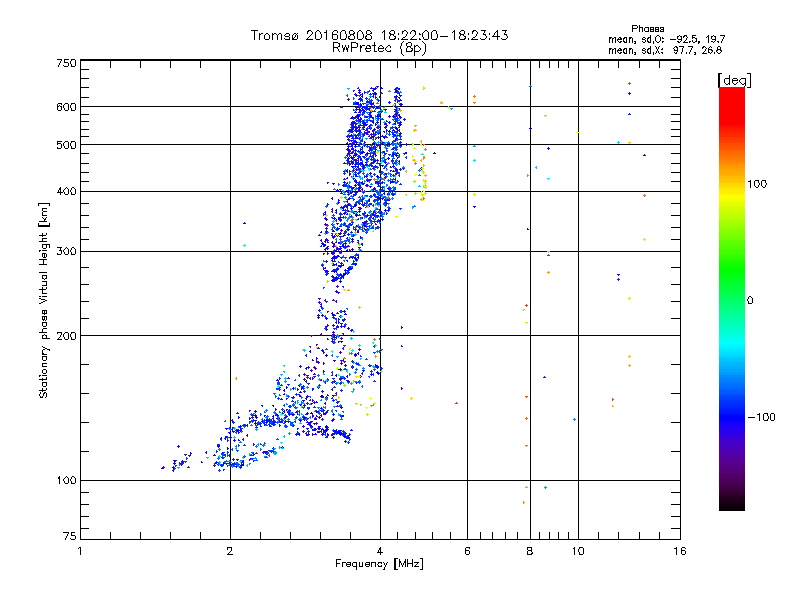
Task: Click the '1' x-axis tick label
Action: pos(80,551)
